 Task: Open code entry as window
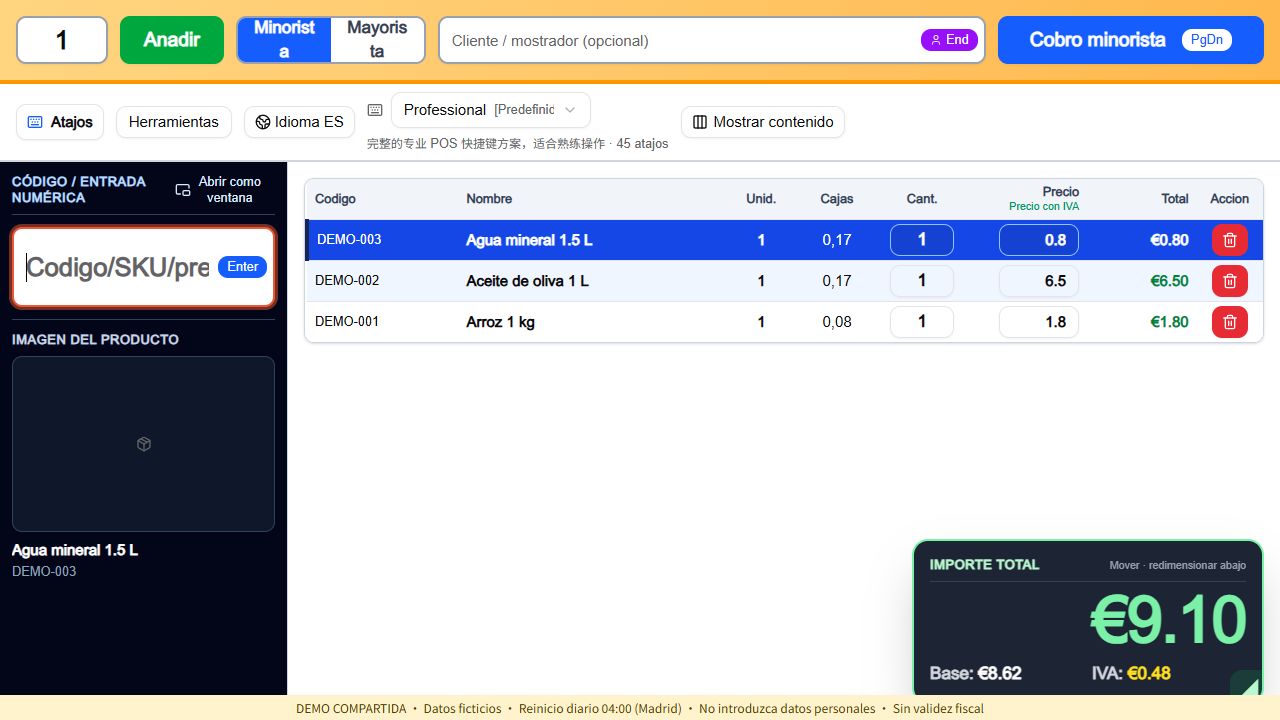[x=219, y=189]
